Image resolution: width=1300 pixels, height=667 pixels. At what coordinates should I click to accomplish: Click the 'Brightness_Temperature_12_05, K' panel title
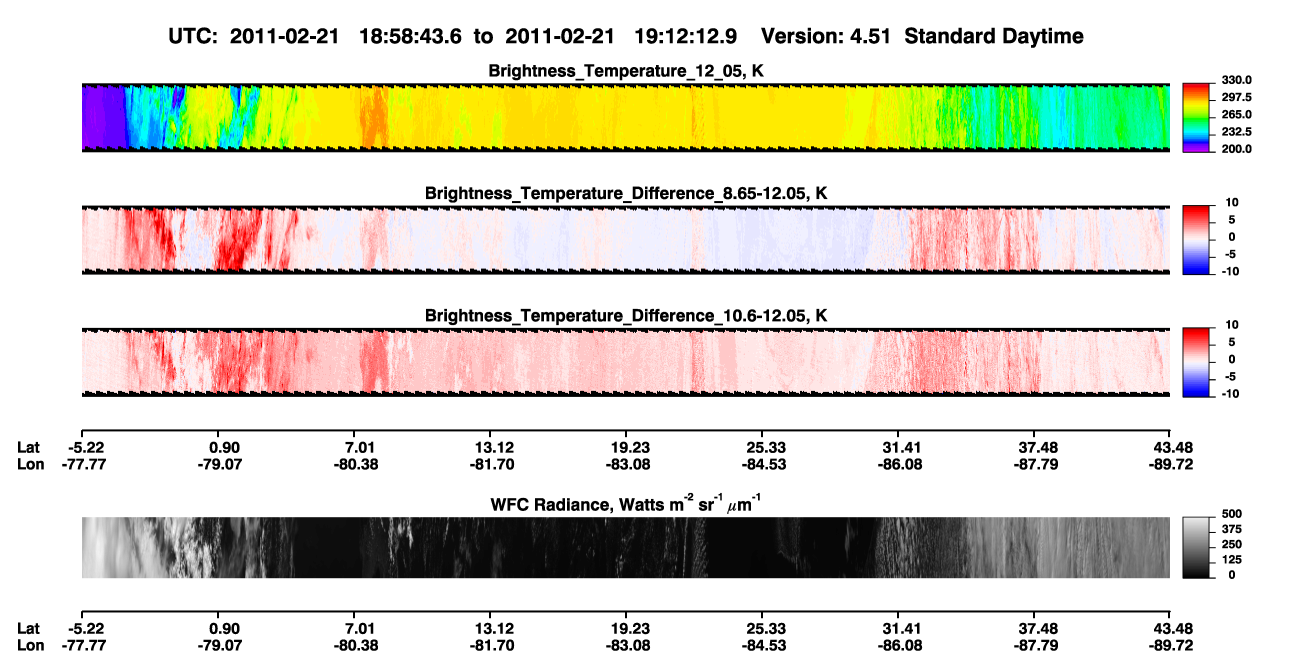626,71
